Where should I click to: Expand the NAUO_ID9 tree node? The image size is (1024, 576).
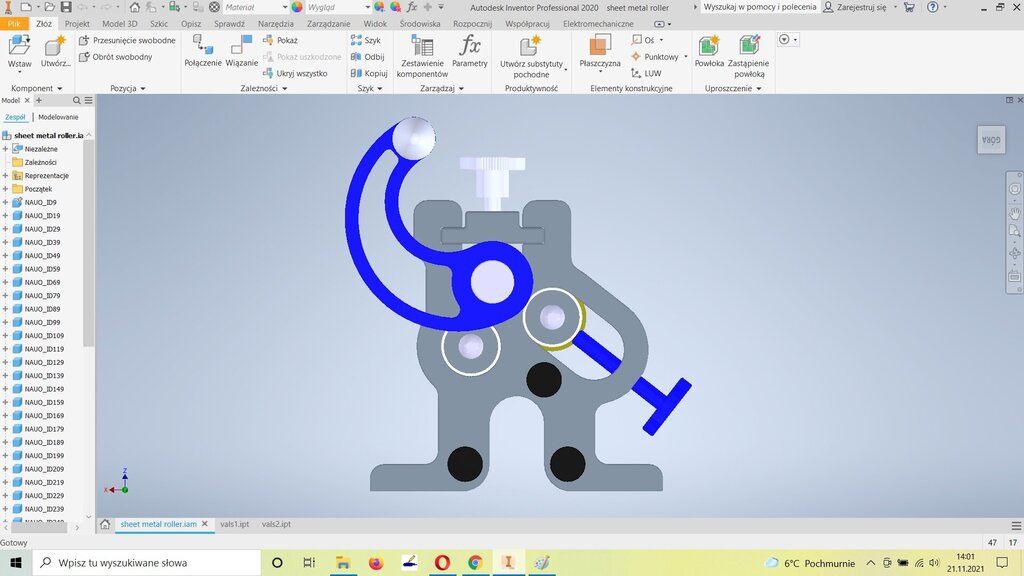click(x=5, y=202)
